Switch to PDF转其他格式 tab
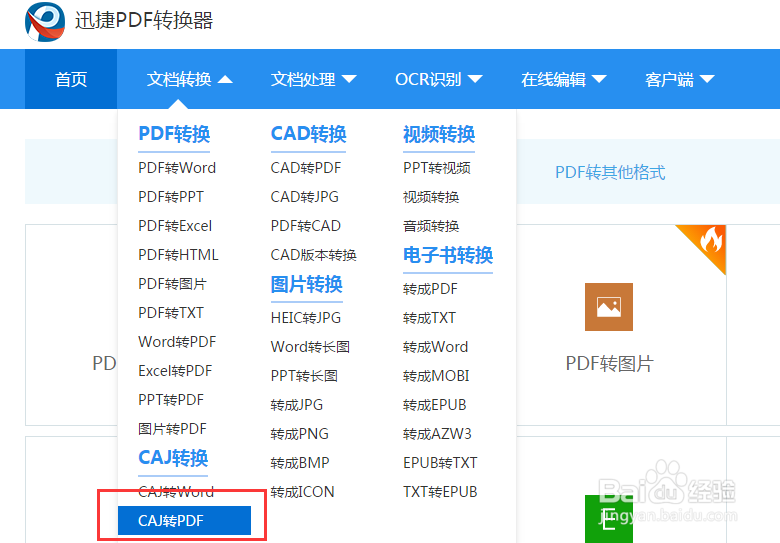Screen dimensions: 780x543 (610, 173)
